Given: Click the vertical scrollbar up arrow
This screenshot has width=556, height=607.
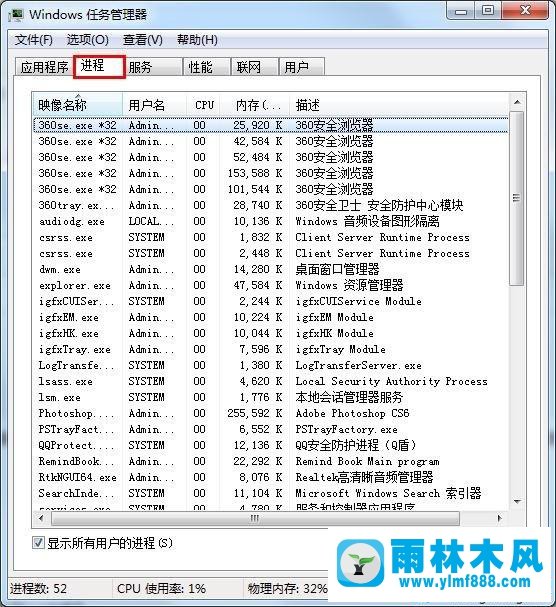Looking at the screenshot, I should [517, 102].
